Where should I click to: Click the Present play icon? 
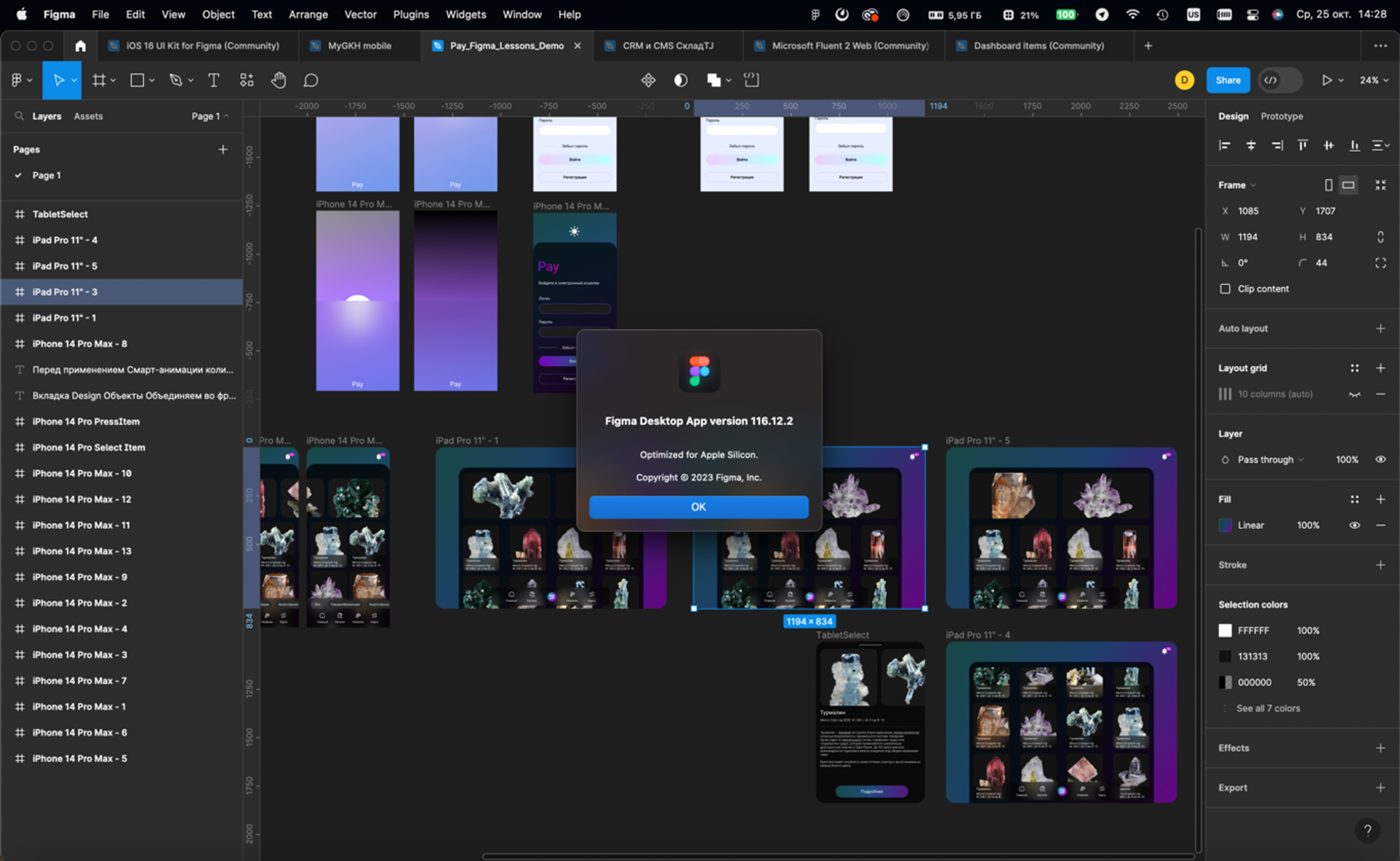(x=1327, y=80)
